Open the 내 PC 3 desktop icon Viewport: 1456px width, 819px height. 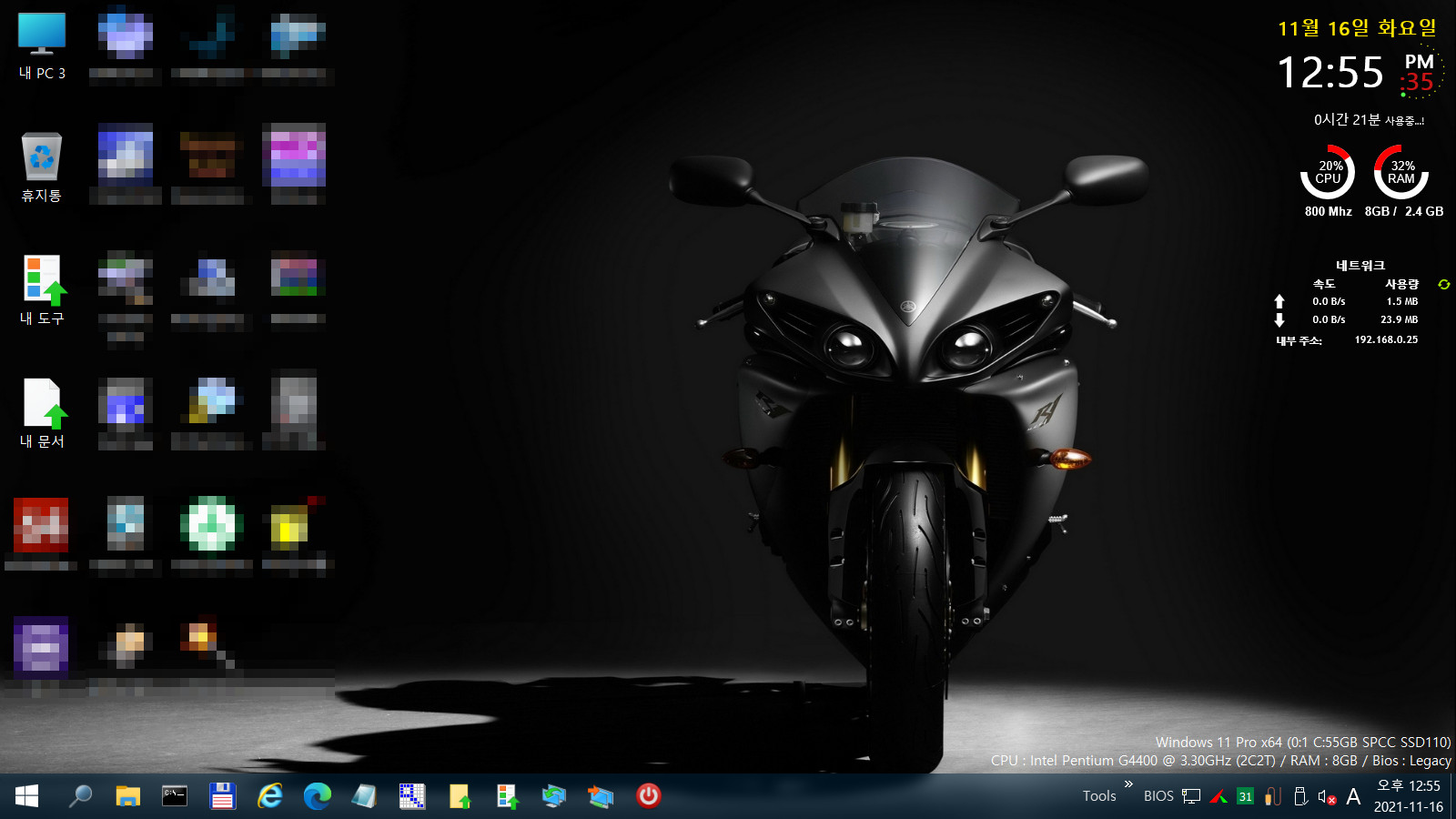[x=42, y=47]
